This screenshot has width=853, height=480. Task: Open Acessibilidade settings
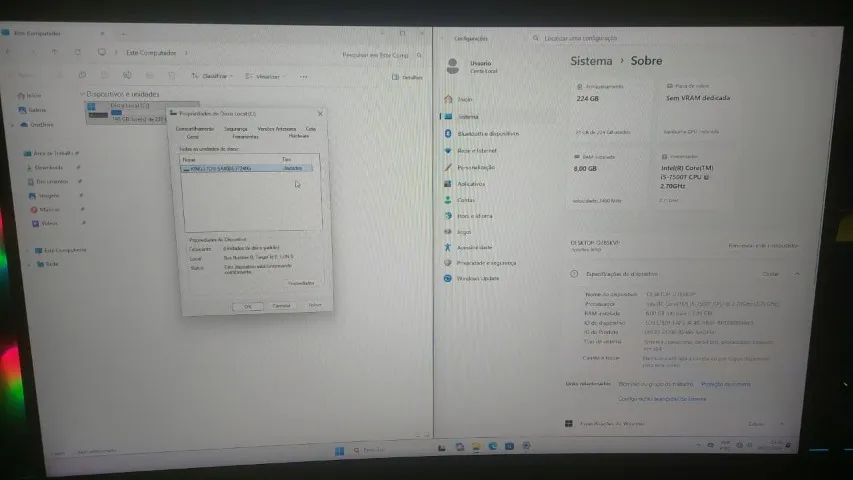[x=468, y=248]
